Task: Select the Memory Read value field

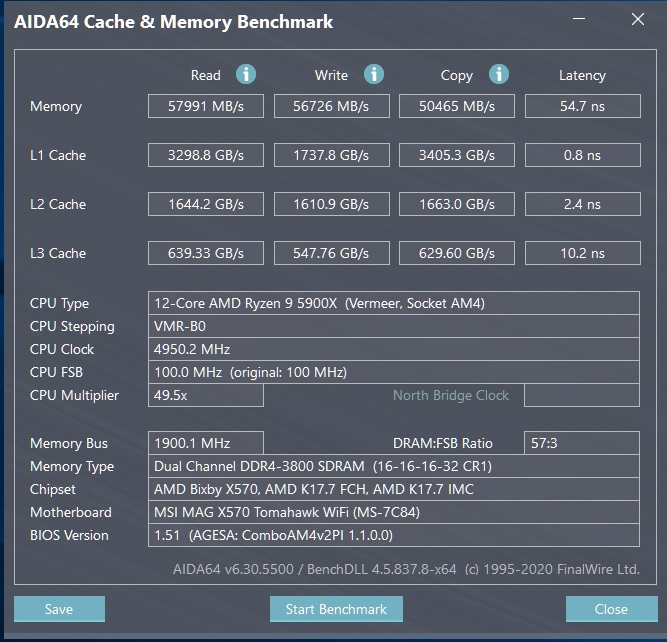Action: pyautogui.click(x=206, y=106)
